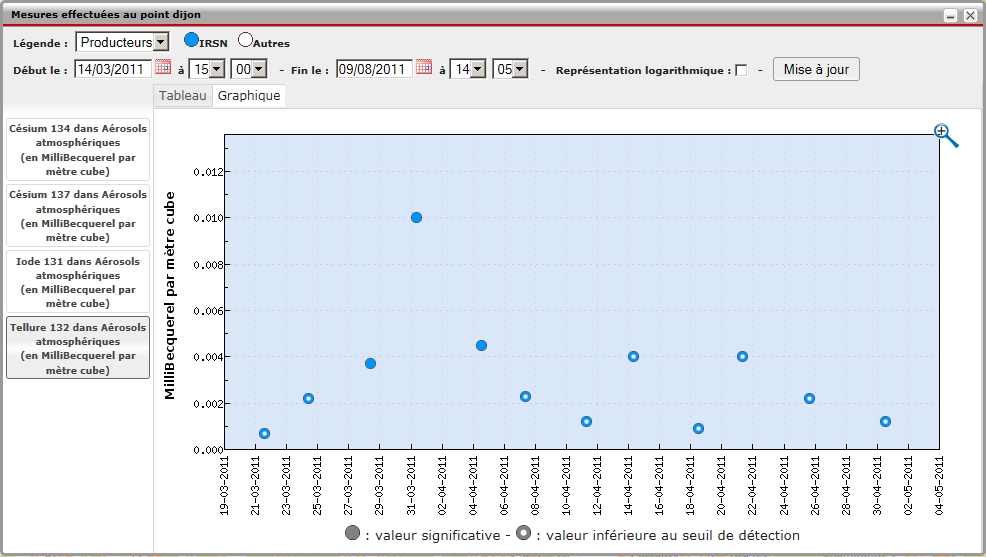Switch to the Graphique tab

[249, 96]
